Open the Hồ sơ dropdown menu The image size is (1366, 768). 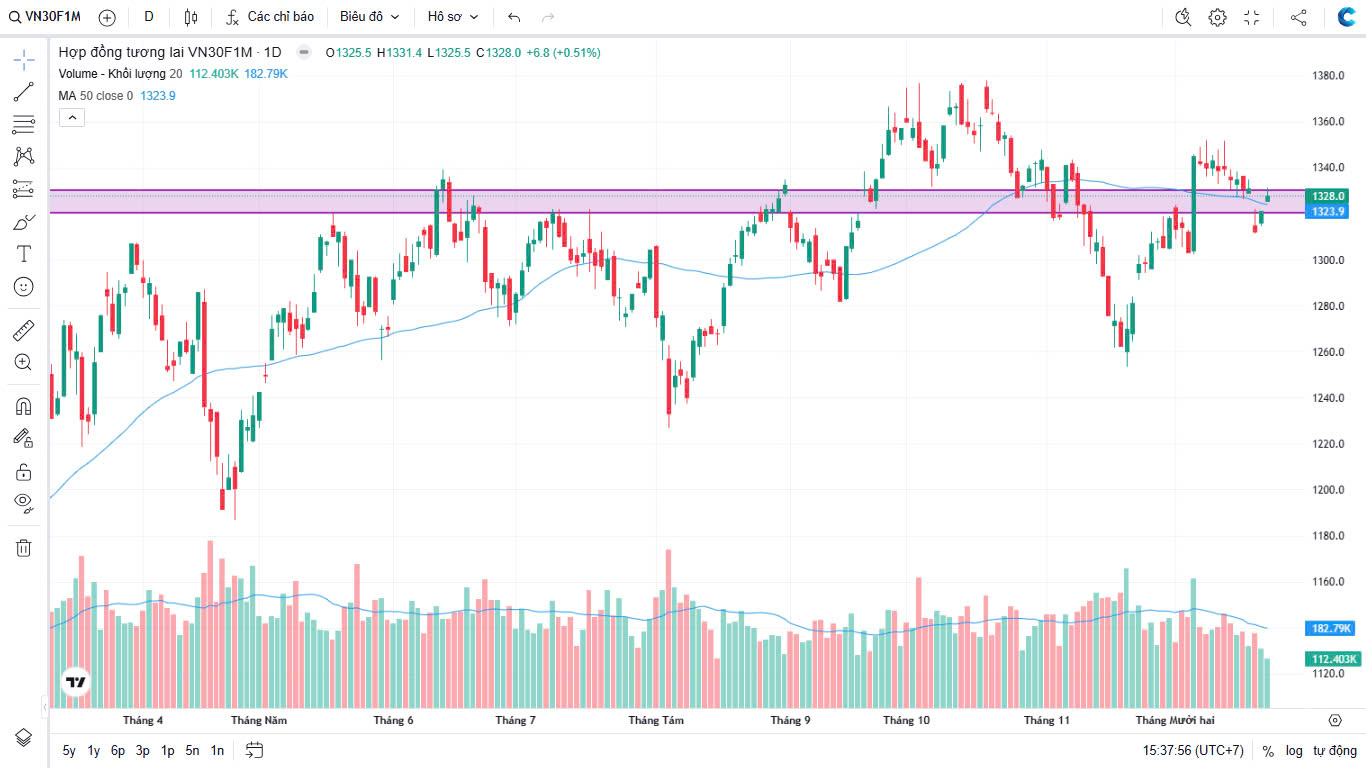[453, 17]
